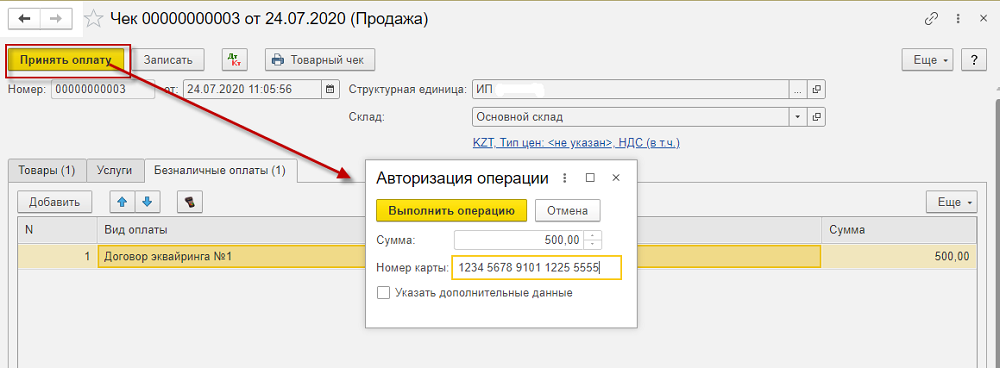Open calendar picker next to the date
Viewport: 1000px width, 368px height.
330,89
